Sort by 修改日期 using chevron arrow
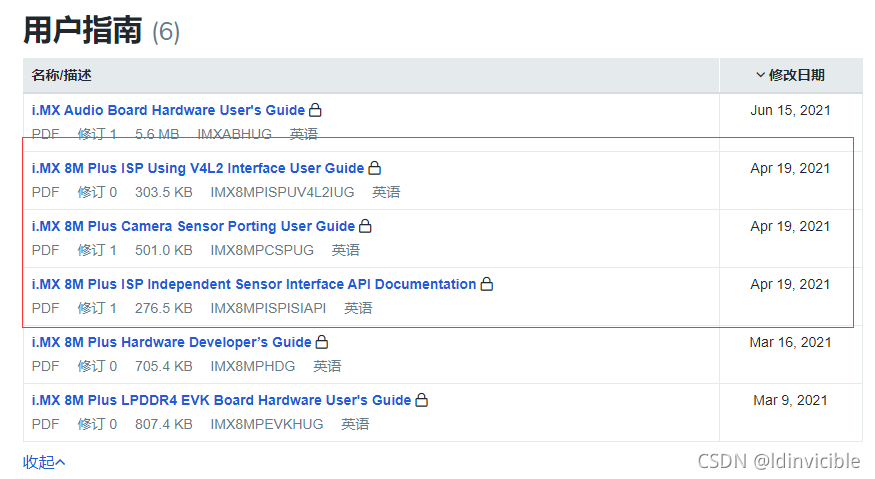Screen dimensions: 875x479 click(x=760, y=75)
